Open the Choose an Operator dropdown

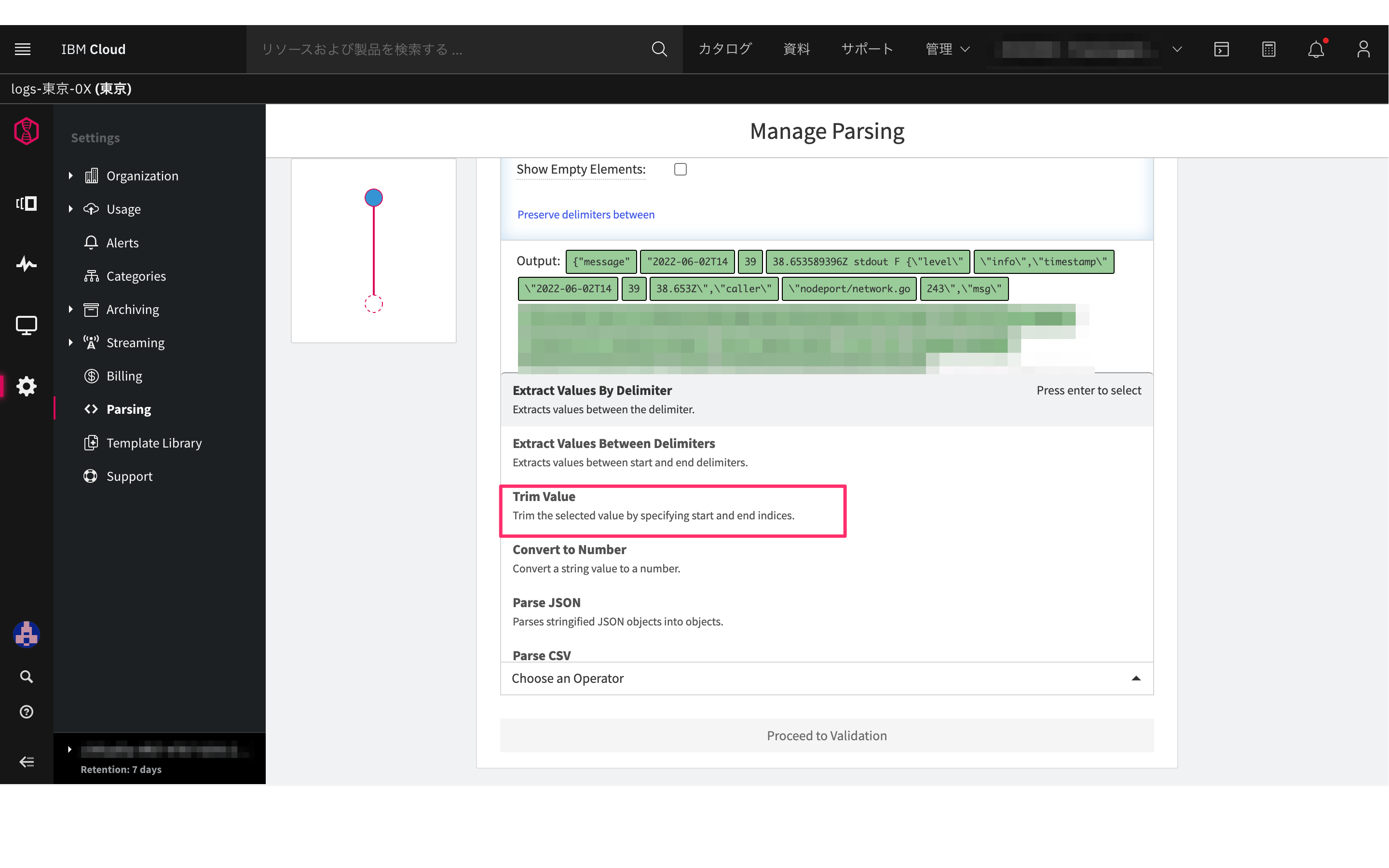coord(827,678)
